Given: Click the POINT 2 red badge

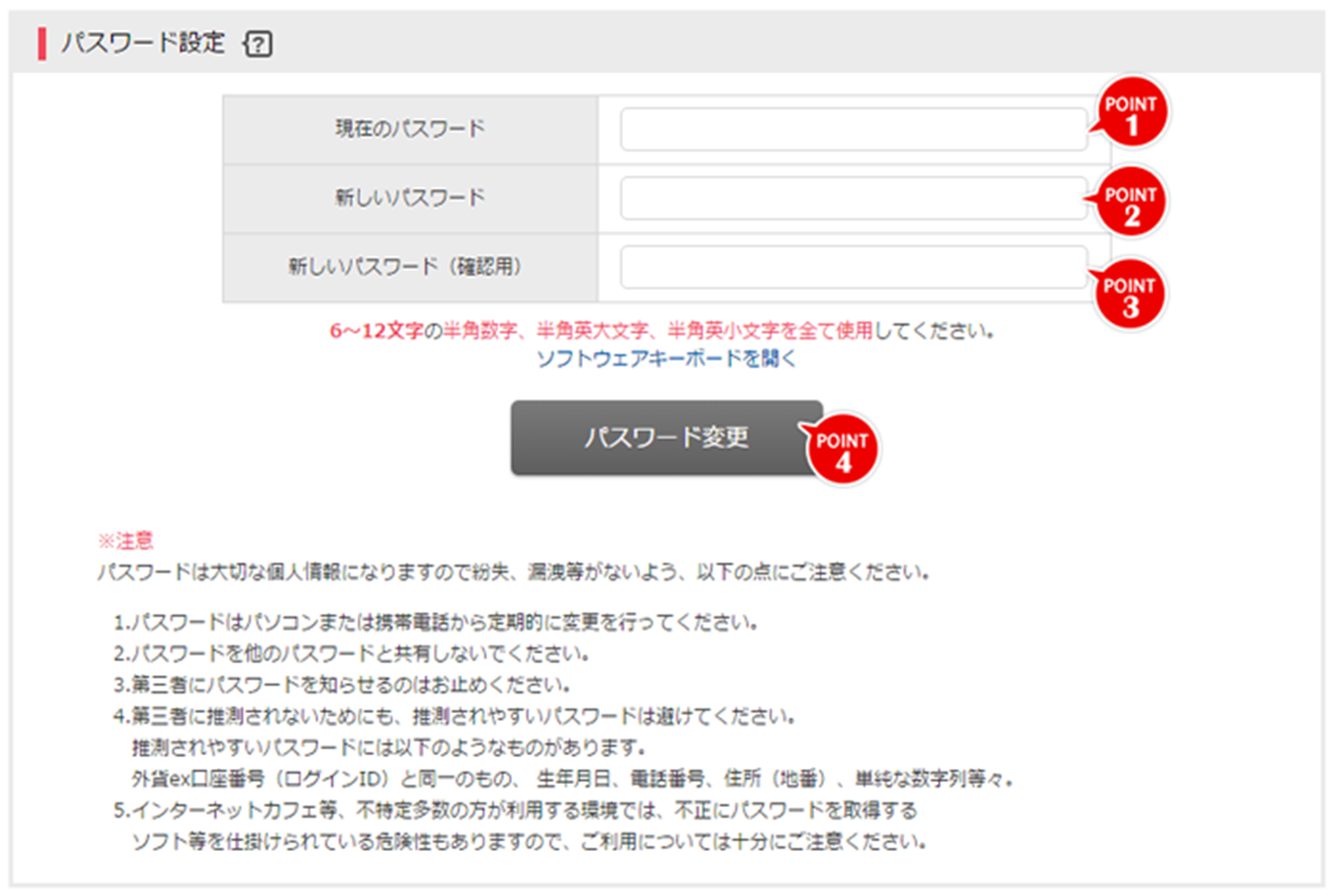Looking at the screenshot, I should pyautogui.click(x=1132, y=199).
